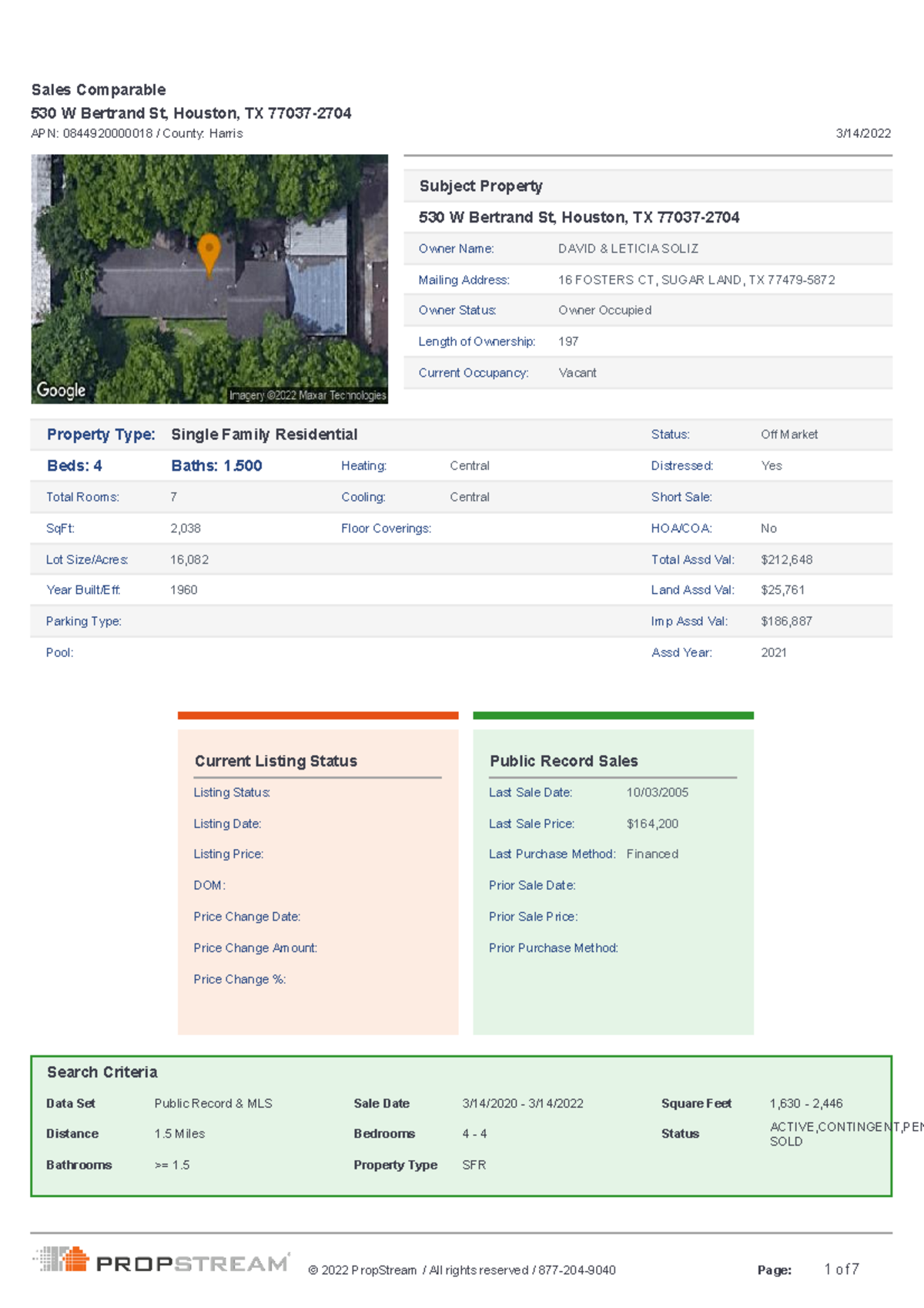Click the Total Rooms value 7
924x1308 pixels.
173,498
